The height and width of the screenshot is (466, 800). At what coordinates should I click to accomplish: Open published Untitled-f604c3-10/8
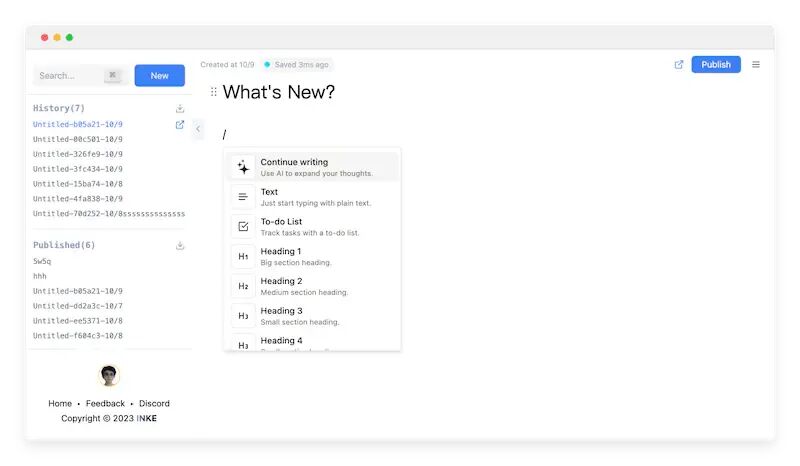[x=78, y=335]
